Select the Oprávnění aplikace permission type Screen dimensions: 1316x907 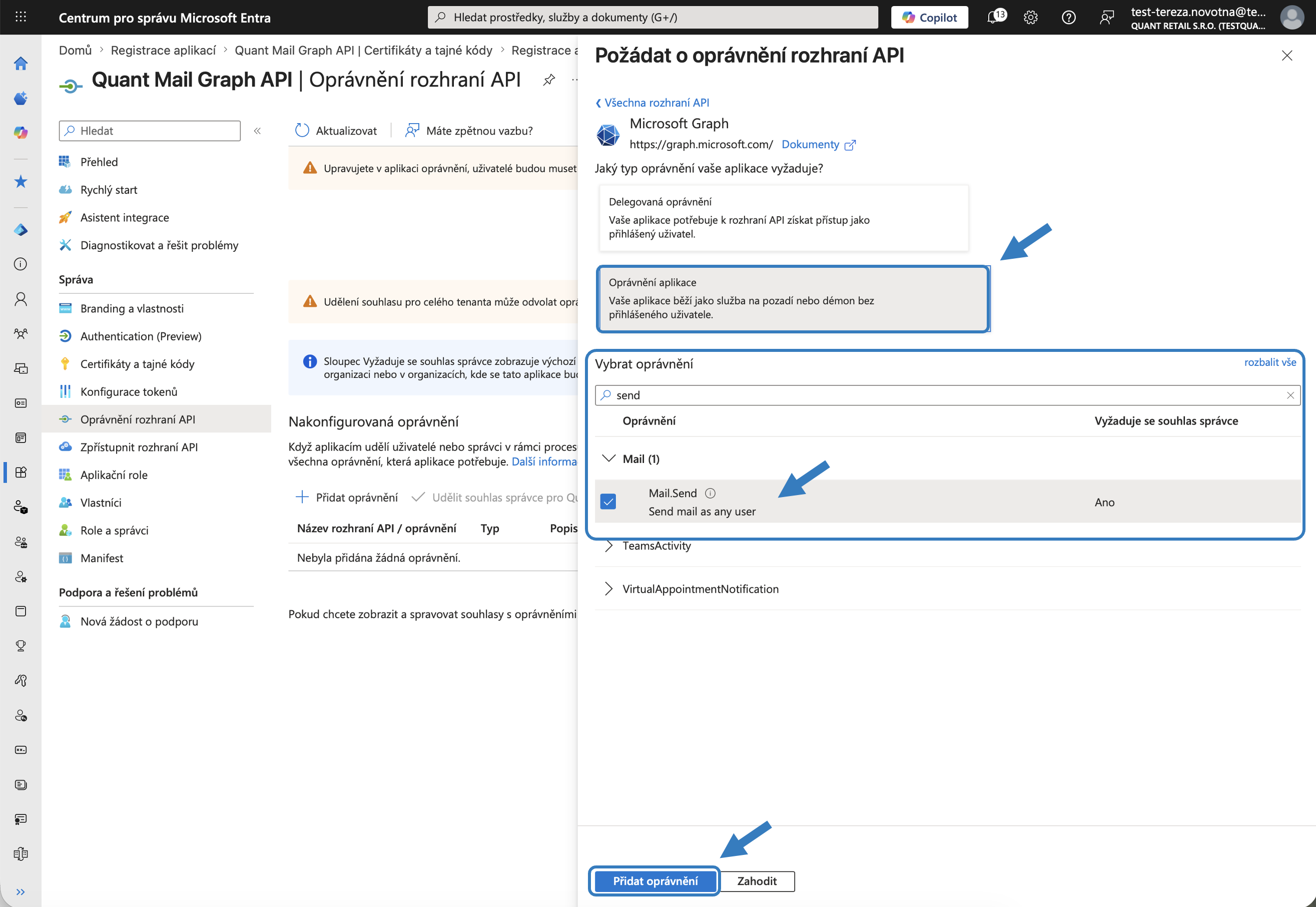pos(794,298)
